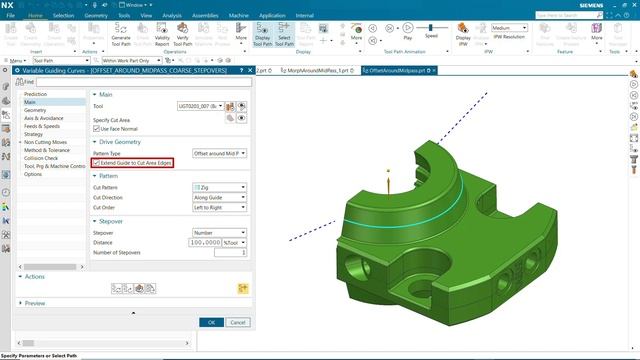The width and height of the screenshot is (640, 360).
Task: Open the Cut Order dropdown
Action: point(219,207)
